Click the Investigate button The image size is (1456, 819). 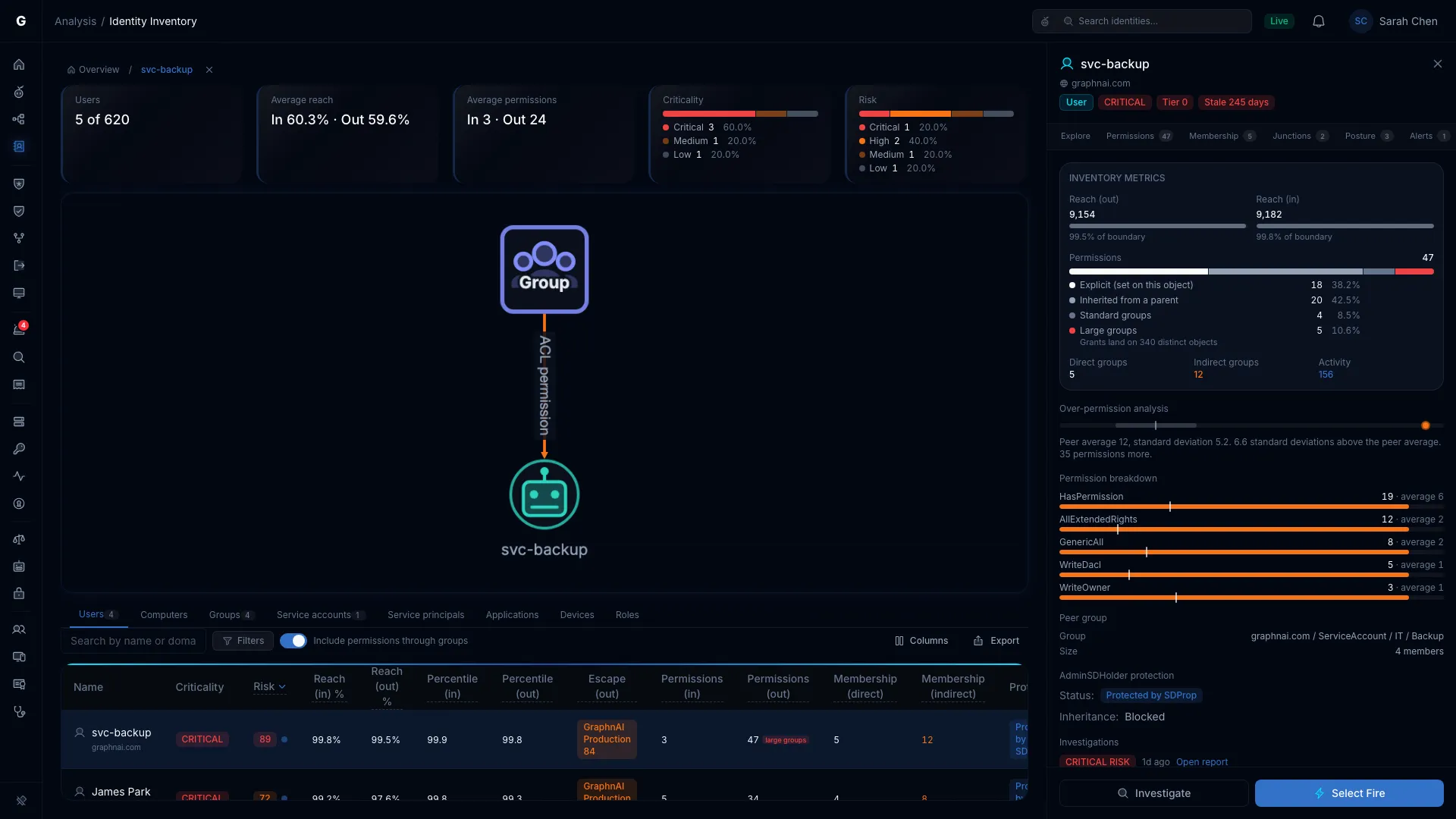[x=1153, y=793]
